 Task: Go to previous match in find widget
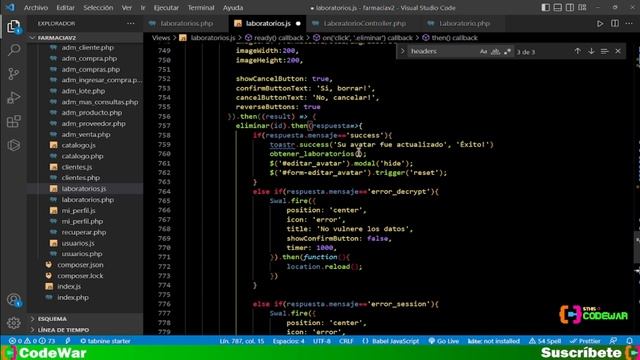point(578,51)
